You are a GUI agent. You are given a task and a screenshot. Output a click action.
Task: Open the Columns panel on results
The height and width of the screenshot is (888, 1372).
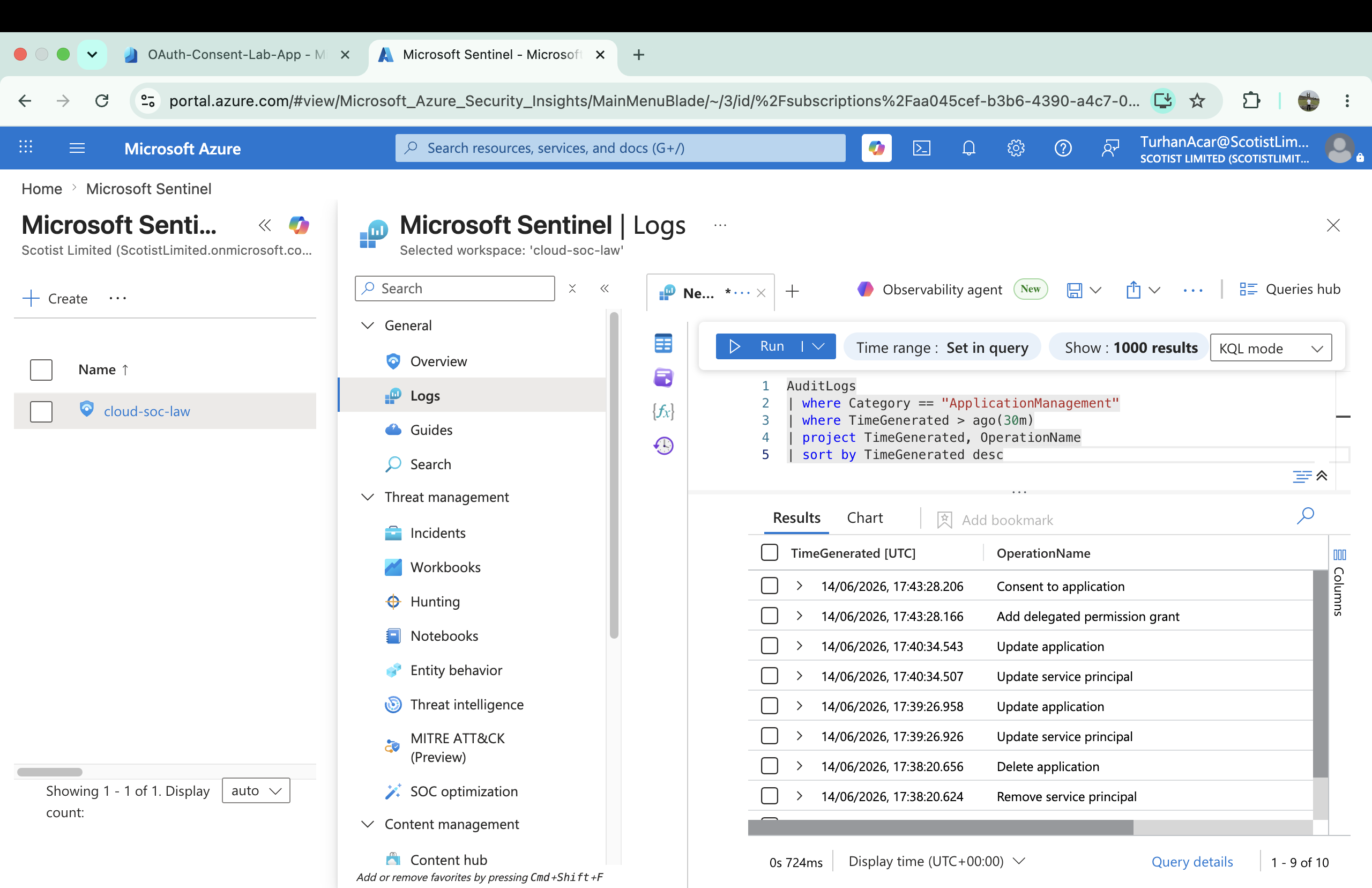pyautogui.click(x=1340, y=582)
